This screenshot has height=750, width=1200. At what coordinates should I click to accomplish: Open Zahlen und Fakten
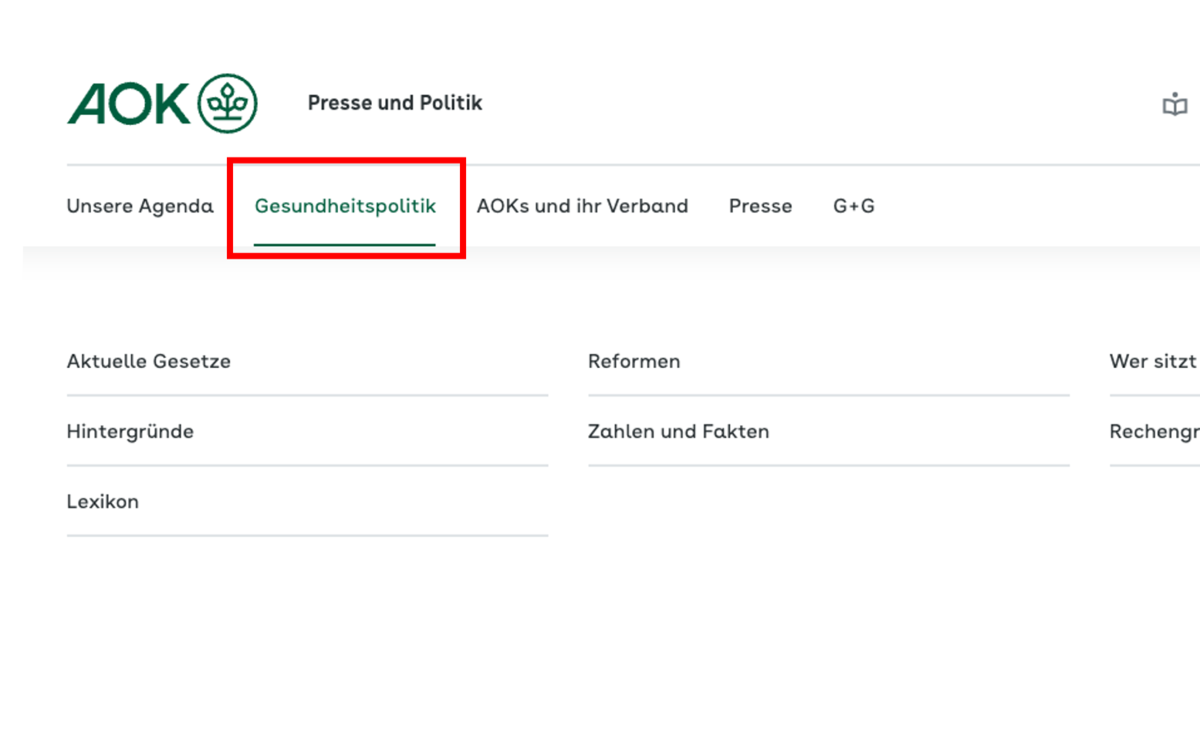coord(679,432)
